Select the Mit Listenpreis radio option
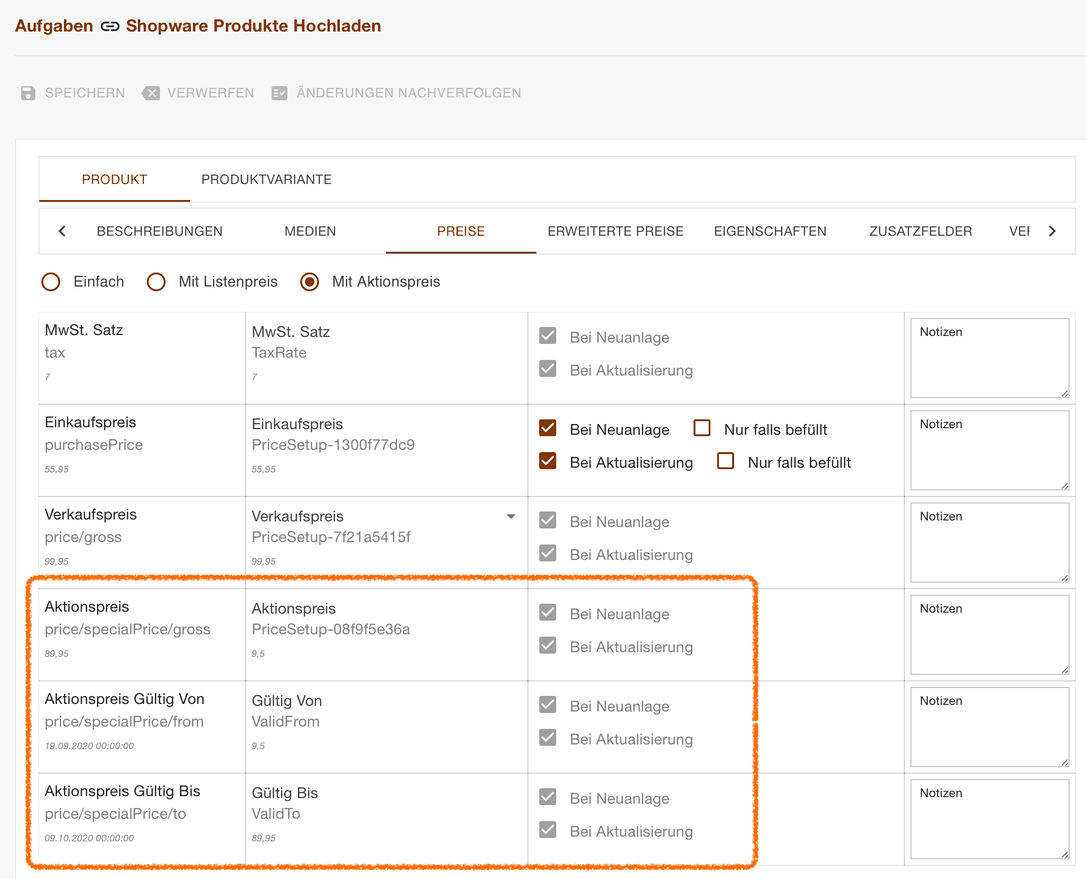 point(156,282)
